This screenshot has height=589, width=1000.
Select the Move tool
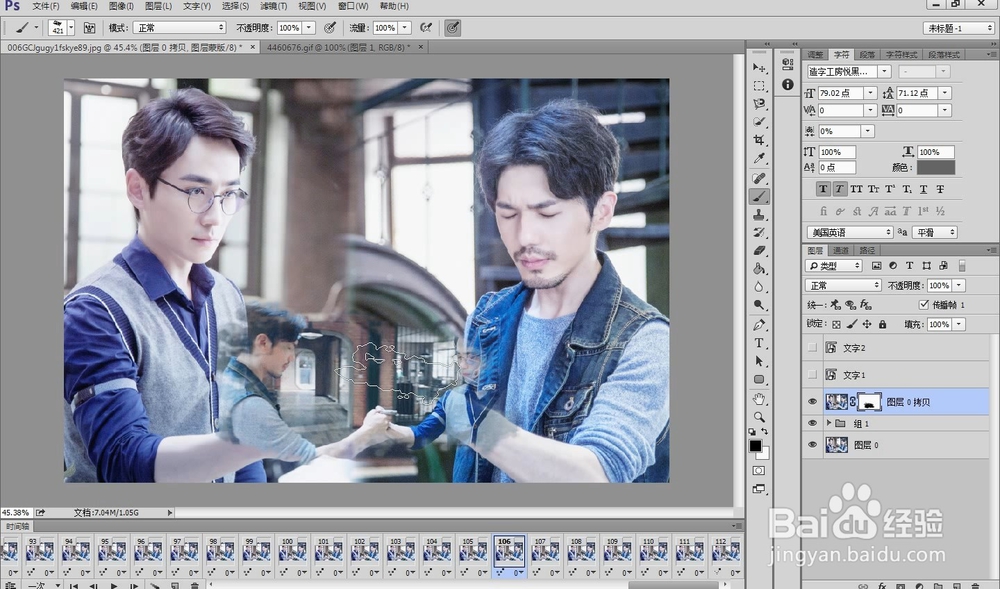point(758,68)
